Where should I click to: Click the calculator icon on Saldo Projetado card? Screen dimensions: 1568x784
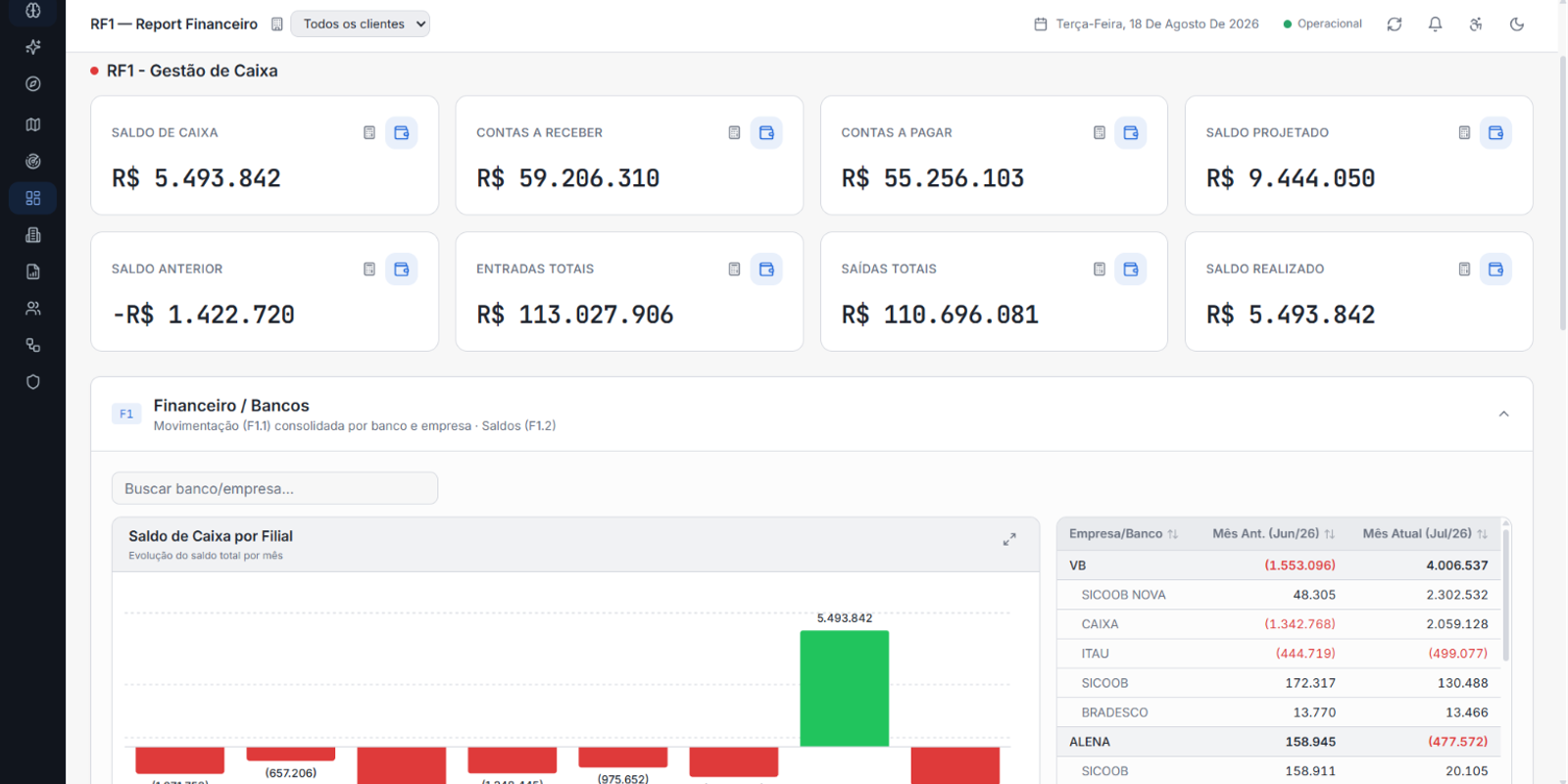[x=1464, y=133]
